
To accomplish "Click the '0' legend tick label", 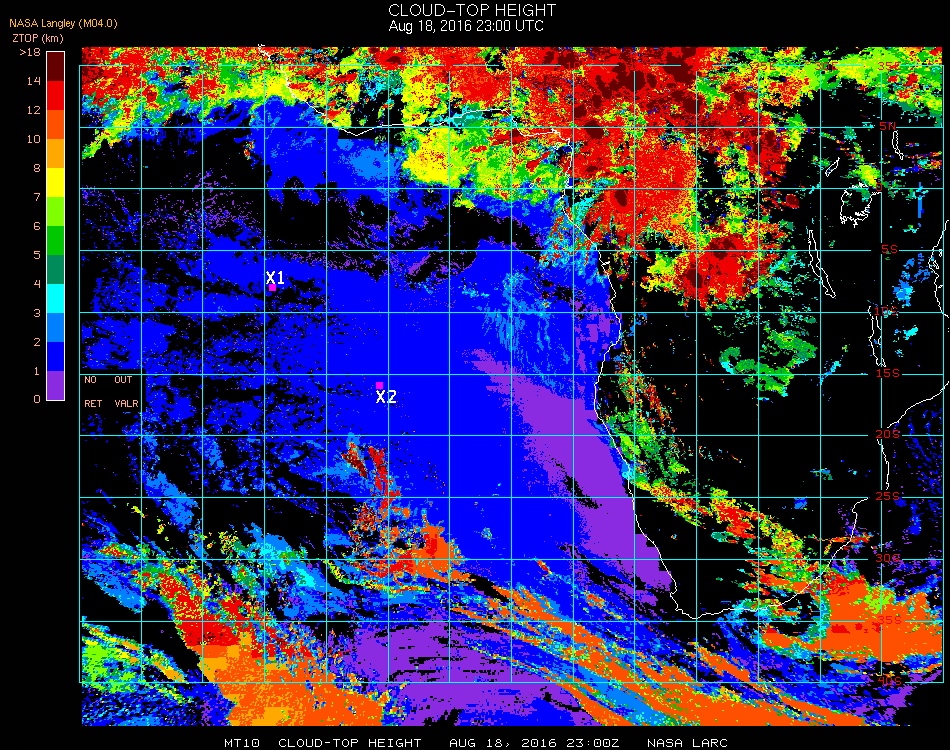I will [x=37, y=399].
